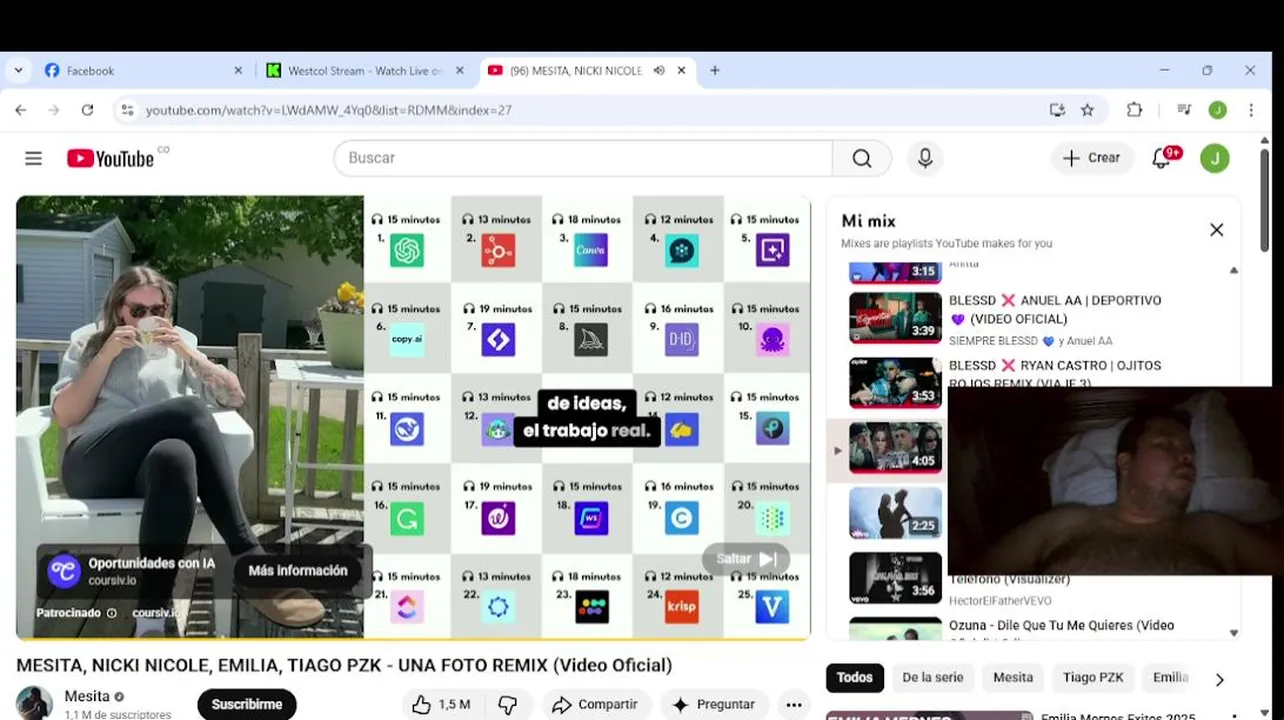The image size is (1284, 720).
Task: Select the playlist video with 2:25 duration
Action: 895,512
